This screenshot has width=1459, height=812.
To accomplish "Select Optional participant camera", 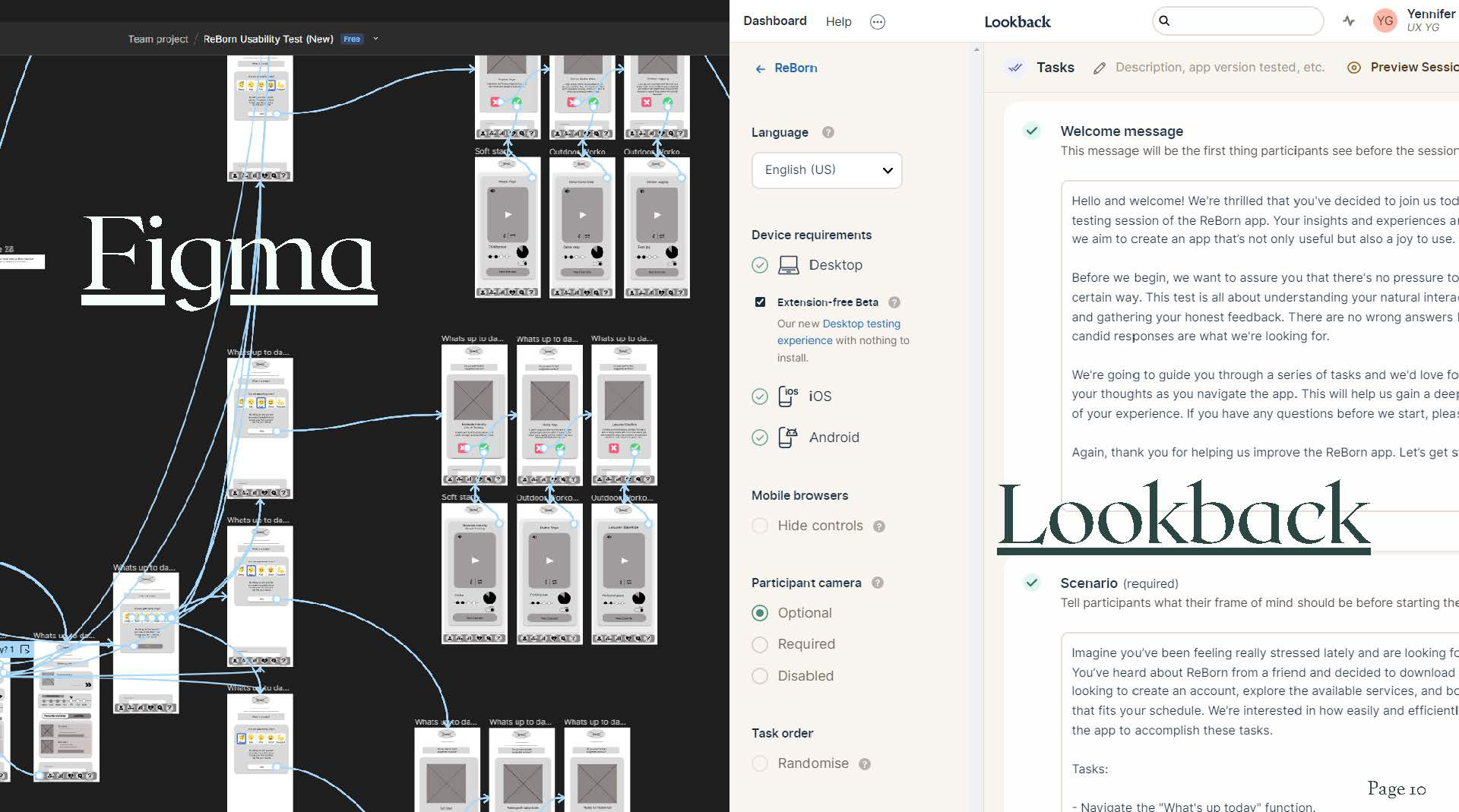I will click(x=760, y=613).
